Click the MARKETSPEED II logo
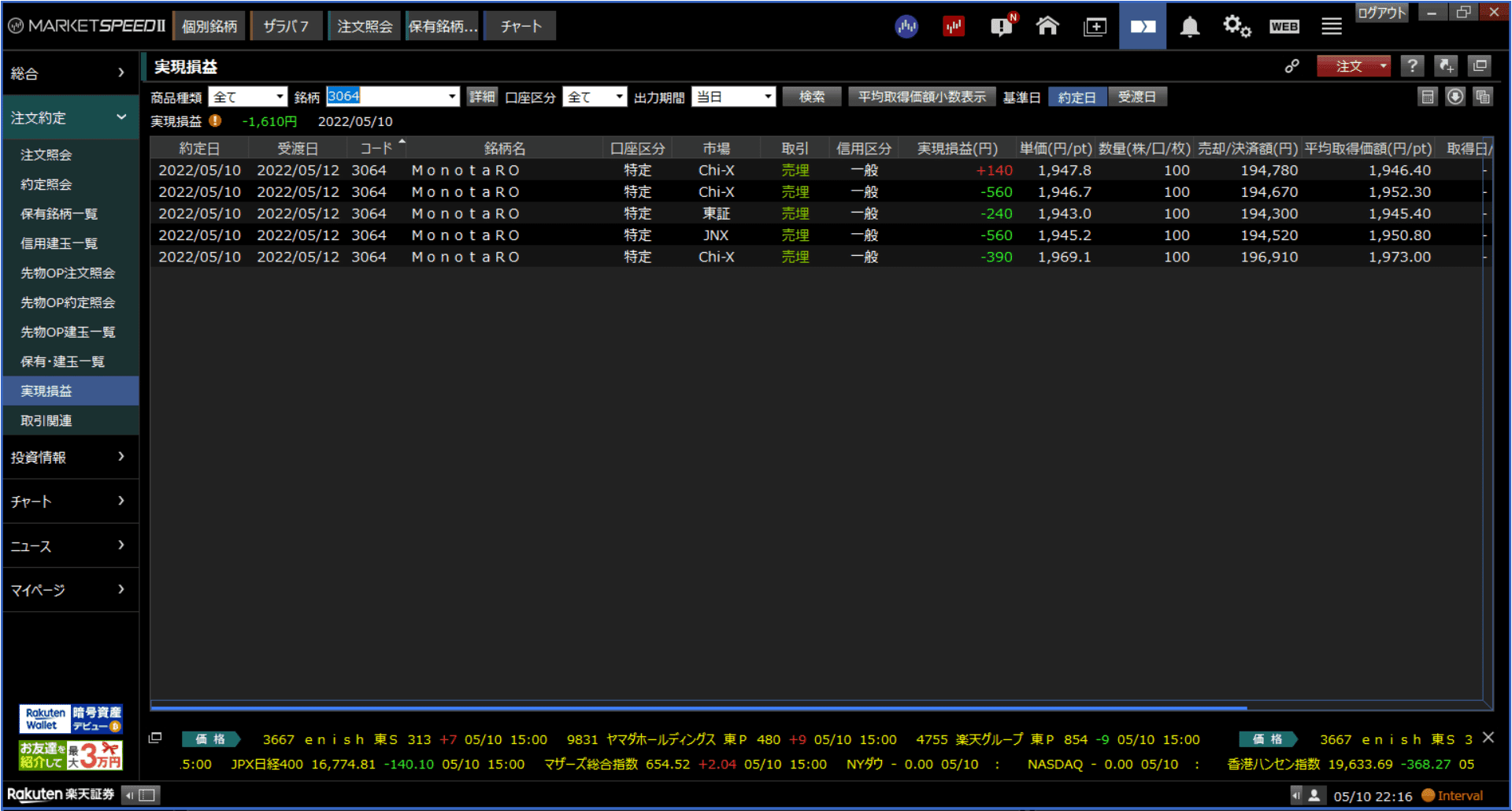1512x811 pixels. click(x=87, y=26)
